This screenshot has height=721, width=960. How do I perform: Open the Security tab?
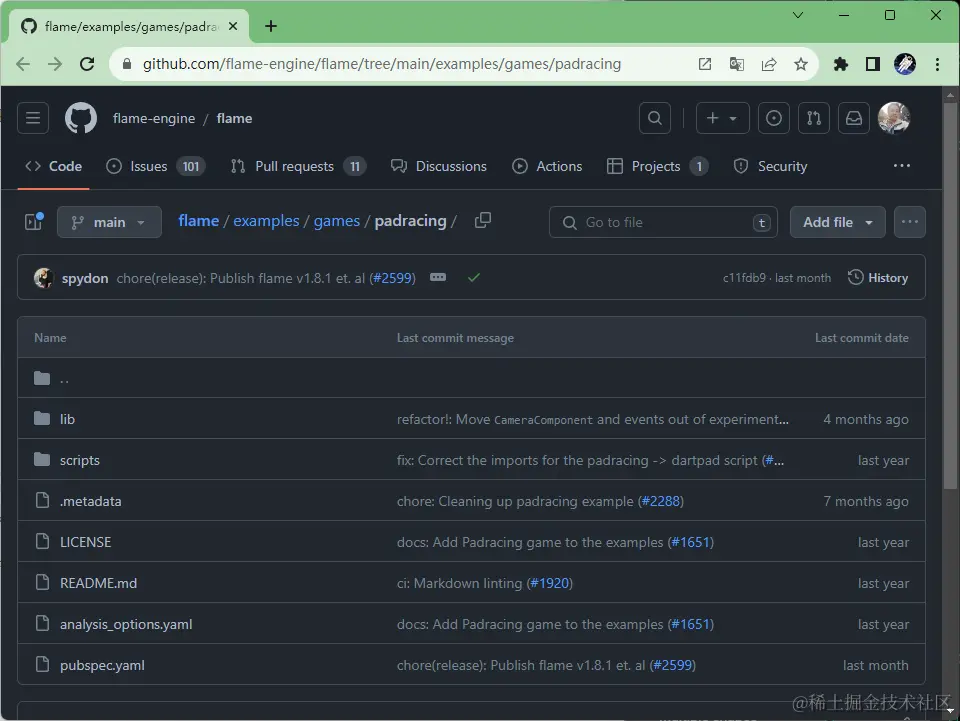tap(770, 166)
